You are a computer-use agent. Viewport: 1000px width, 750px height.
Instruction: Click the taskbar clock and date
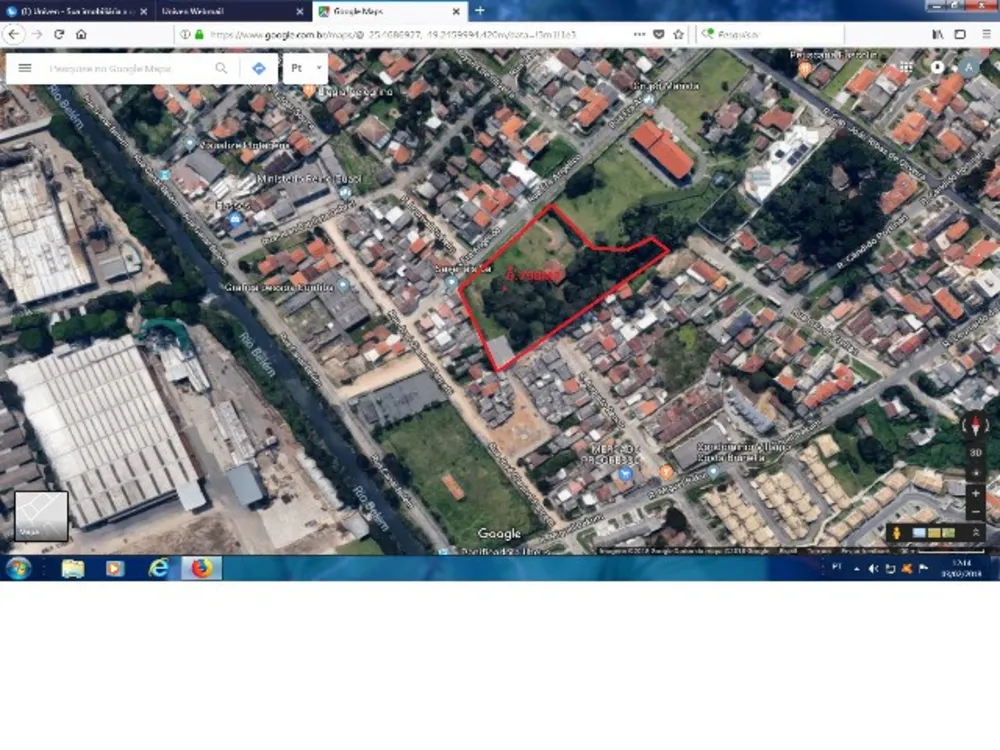pyautogui.click(x=962, y=568)
